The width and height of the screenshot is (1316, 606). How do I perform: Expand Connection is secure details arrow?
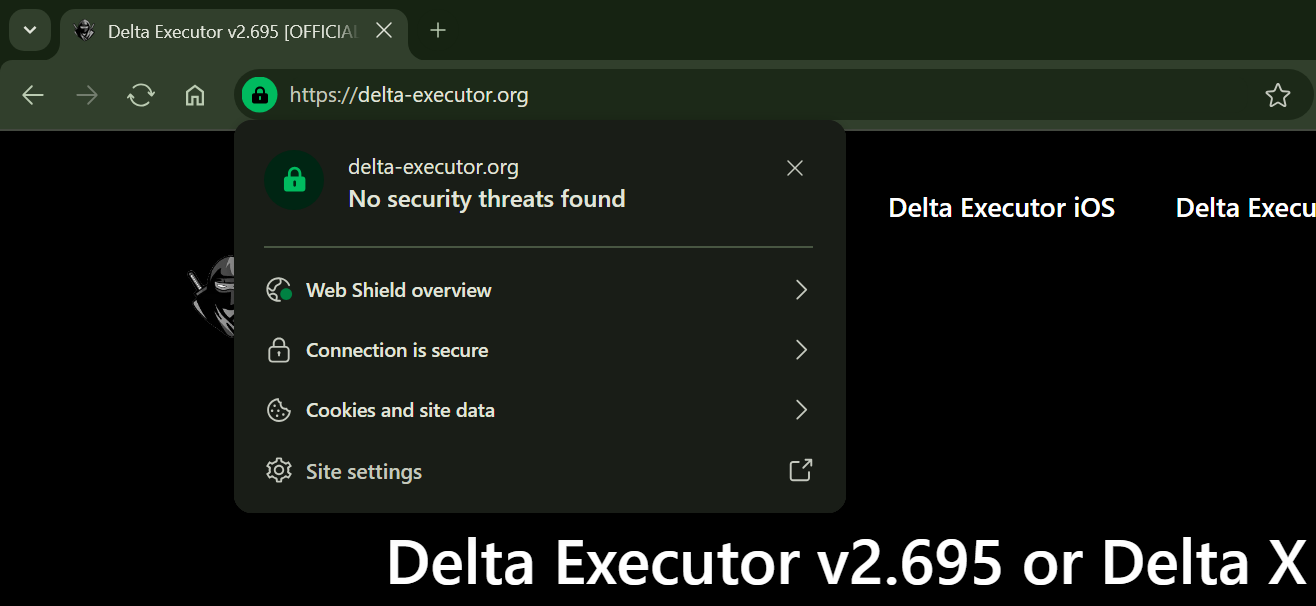click(x=800, y=350)
